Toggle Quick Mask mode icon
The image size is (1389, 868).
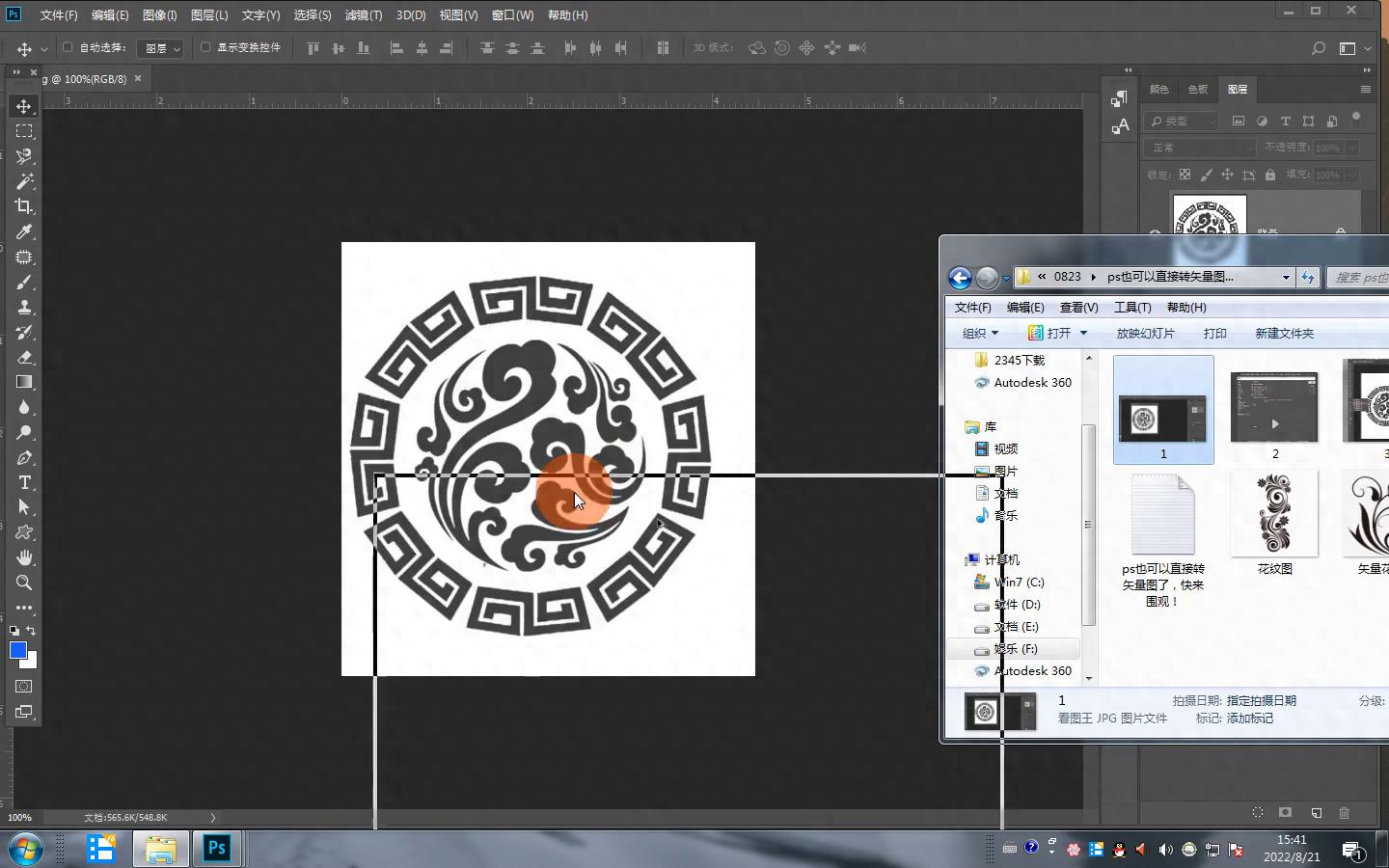click(24, 687)
